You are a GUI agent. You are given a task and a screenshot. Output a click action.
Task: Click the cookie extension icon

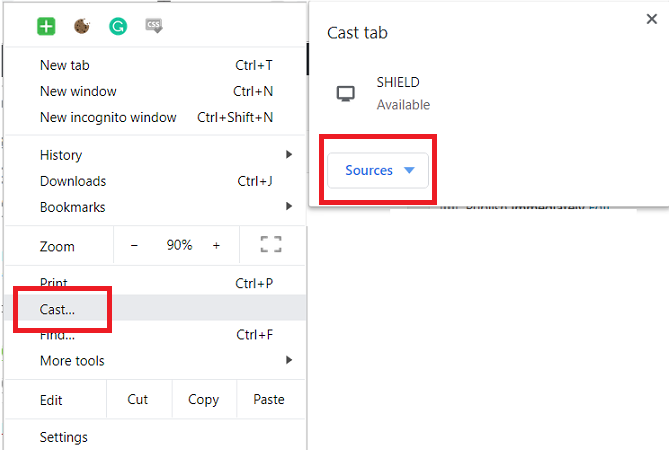pos(82,27)
